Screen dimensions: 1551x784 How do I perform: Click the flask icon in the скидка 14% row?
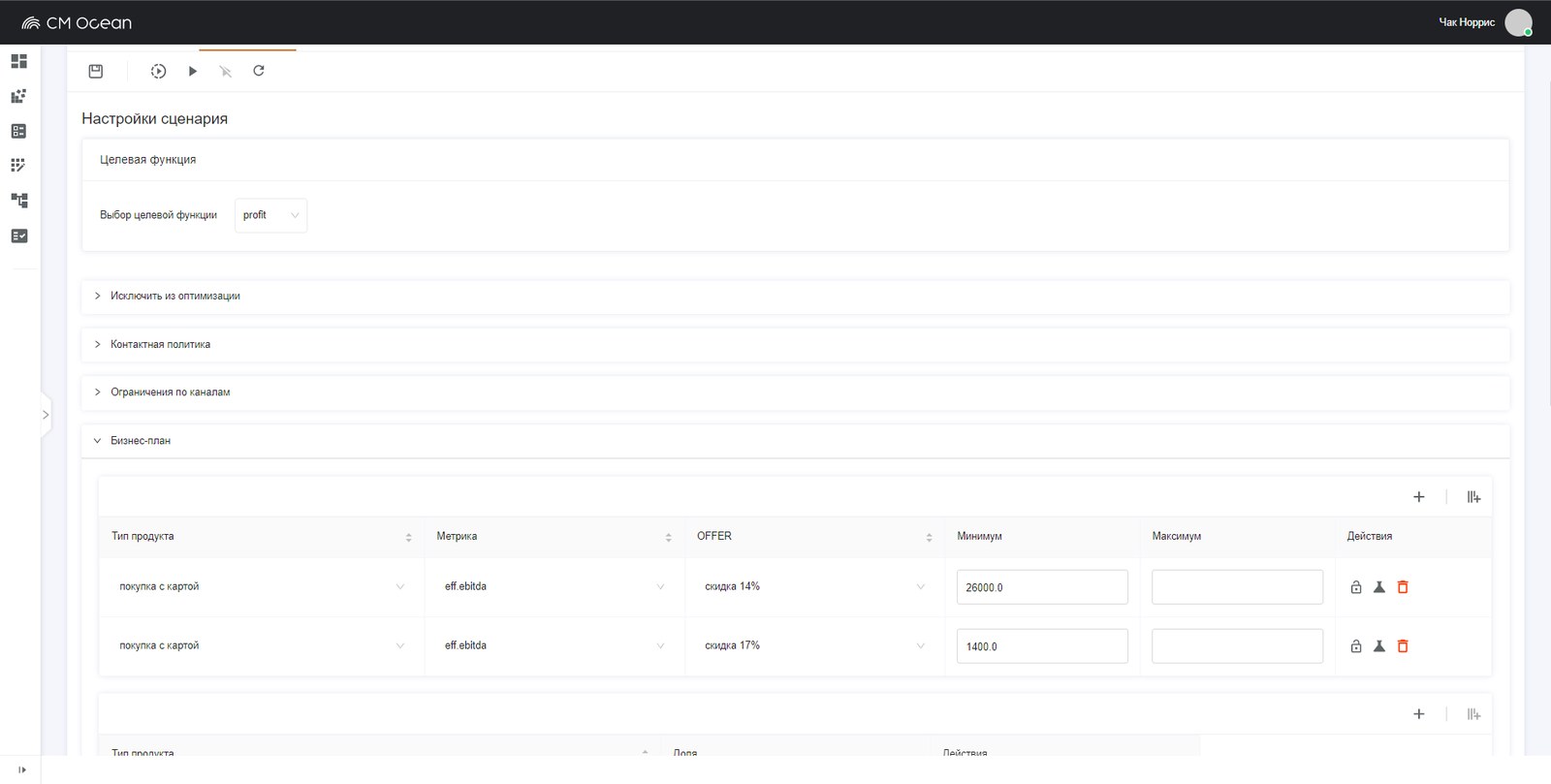coord(1379,587)
